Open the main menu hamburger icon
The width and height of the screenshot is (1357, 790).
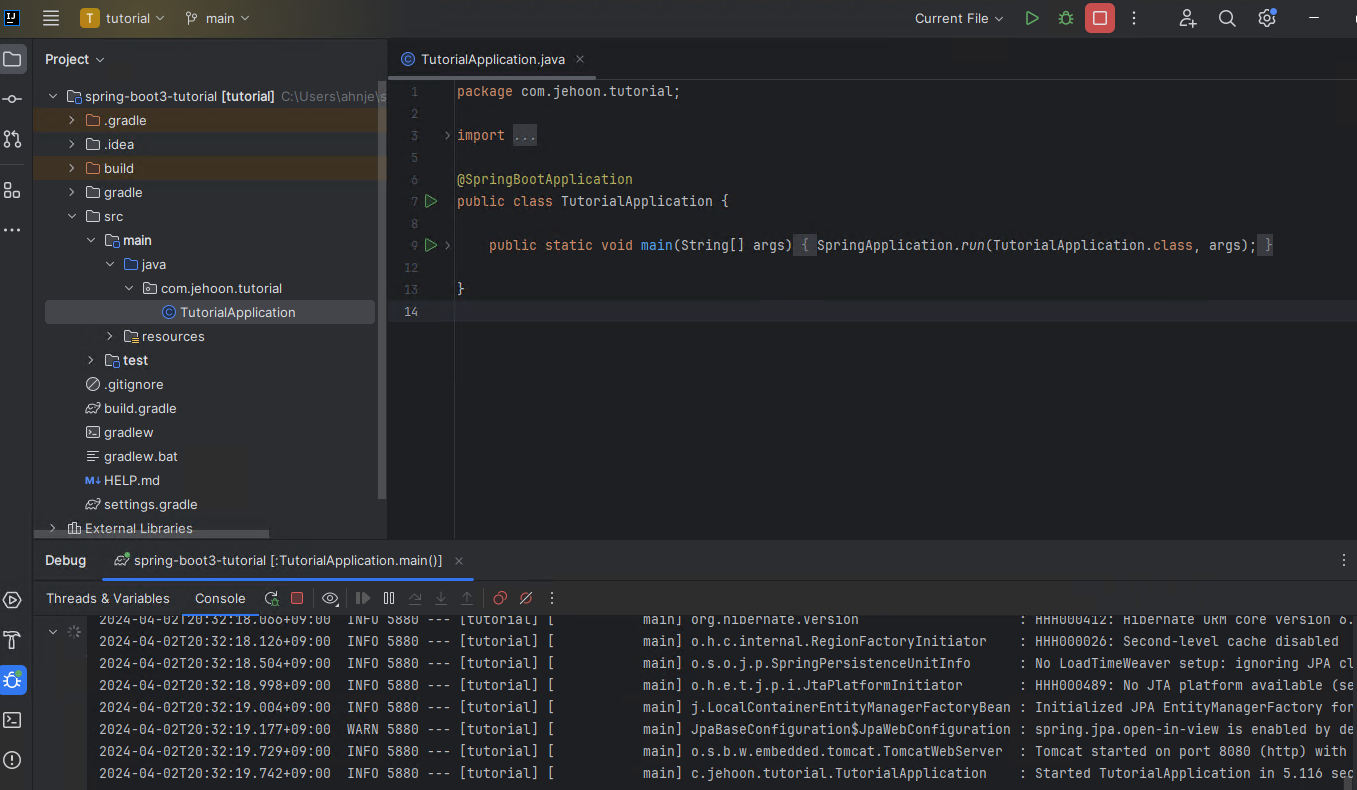51,18
